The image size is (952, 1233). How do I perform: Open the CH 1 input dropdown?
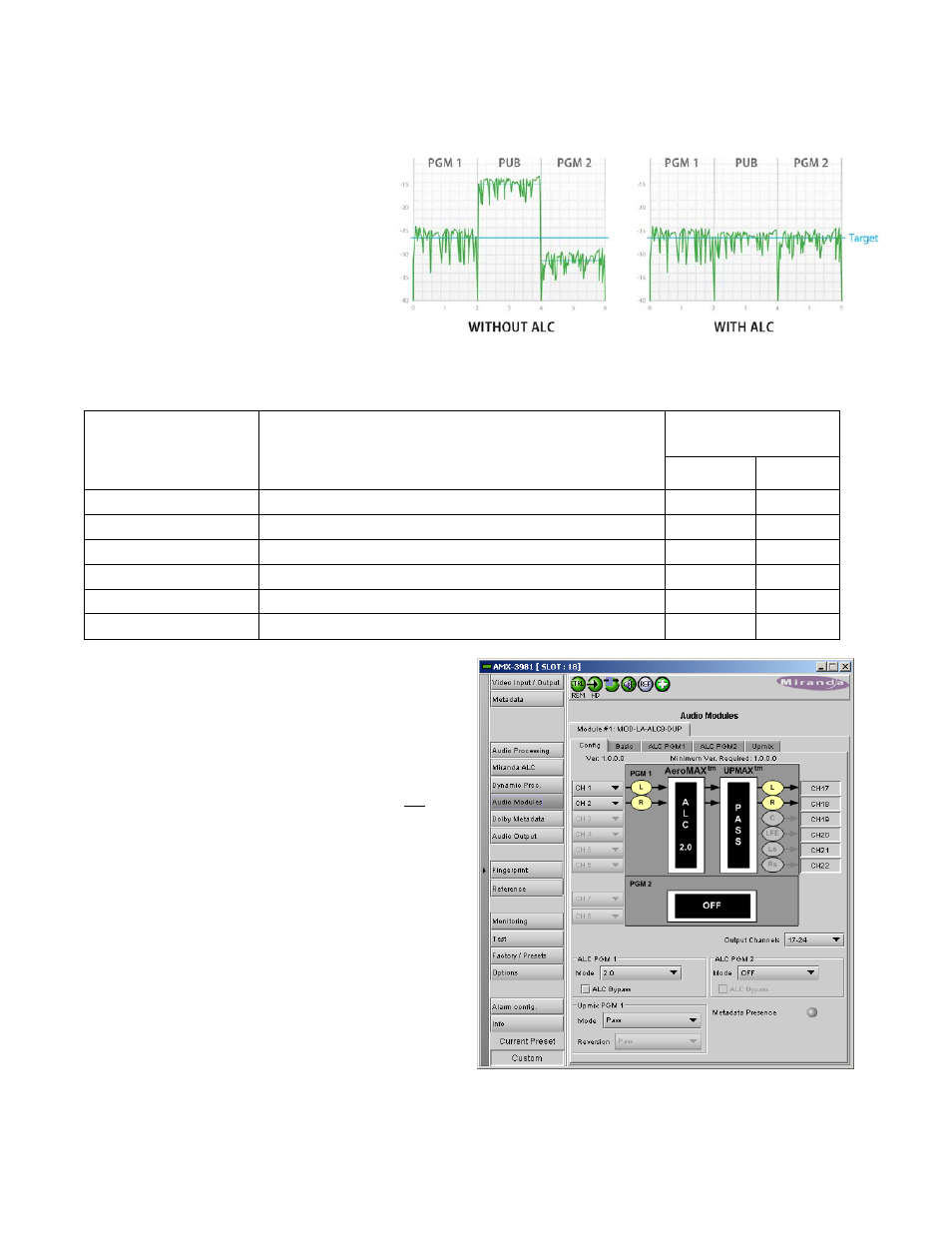tap(598, 788)
